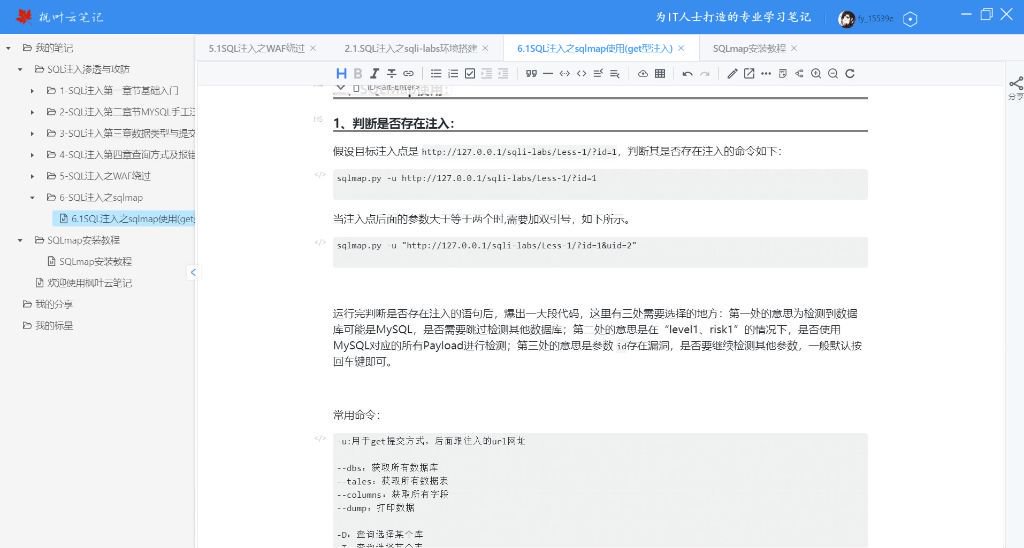Screen dimensions: 1024x548
Task: Insert a task list checkbox item
Action: click(x=470, y=74)
